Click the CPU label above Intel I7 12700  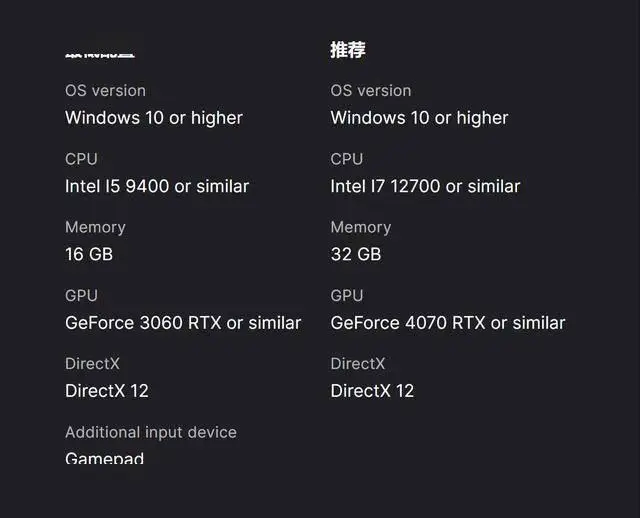347,159
